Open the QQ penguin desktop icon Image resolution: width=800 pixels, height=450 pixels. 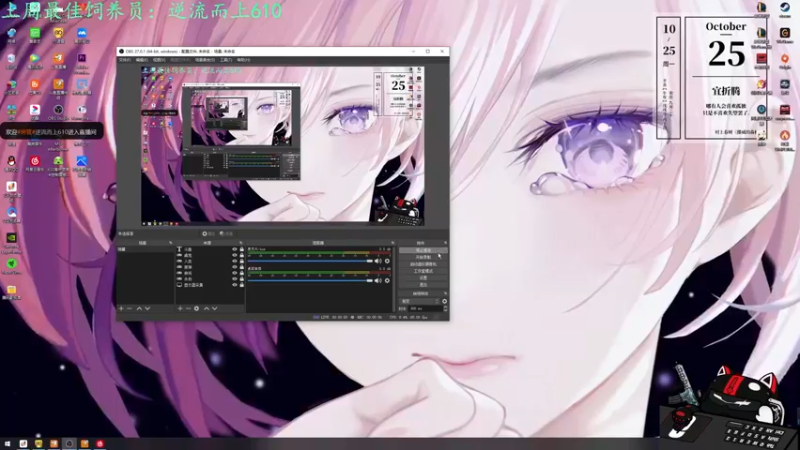11,163
